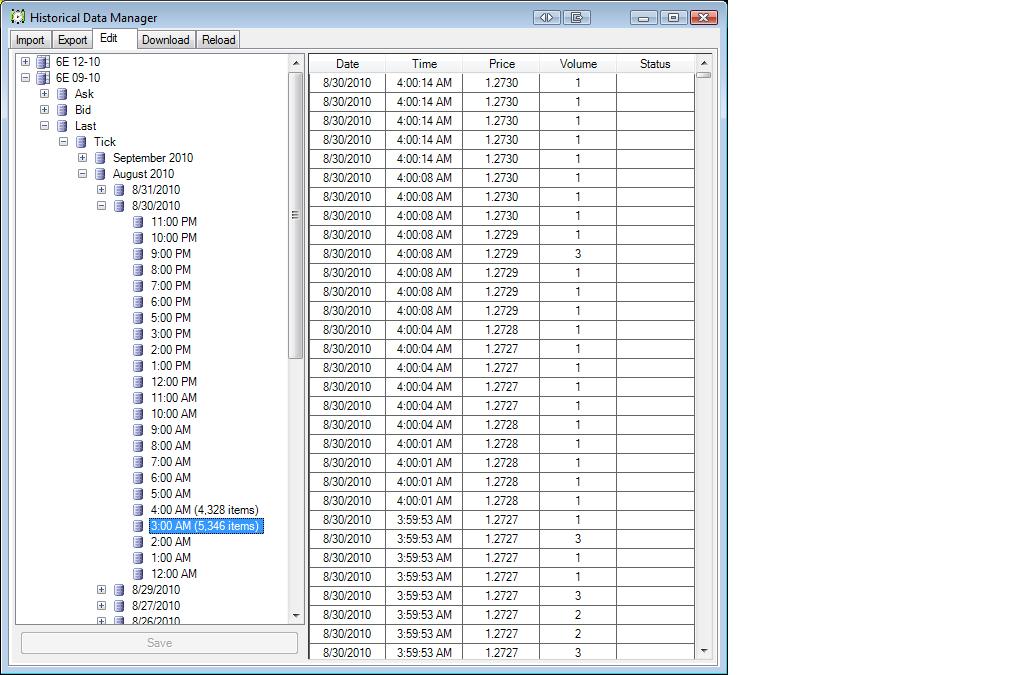Collapse the Tick node

63,142
